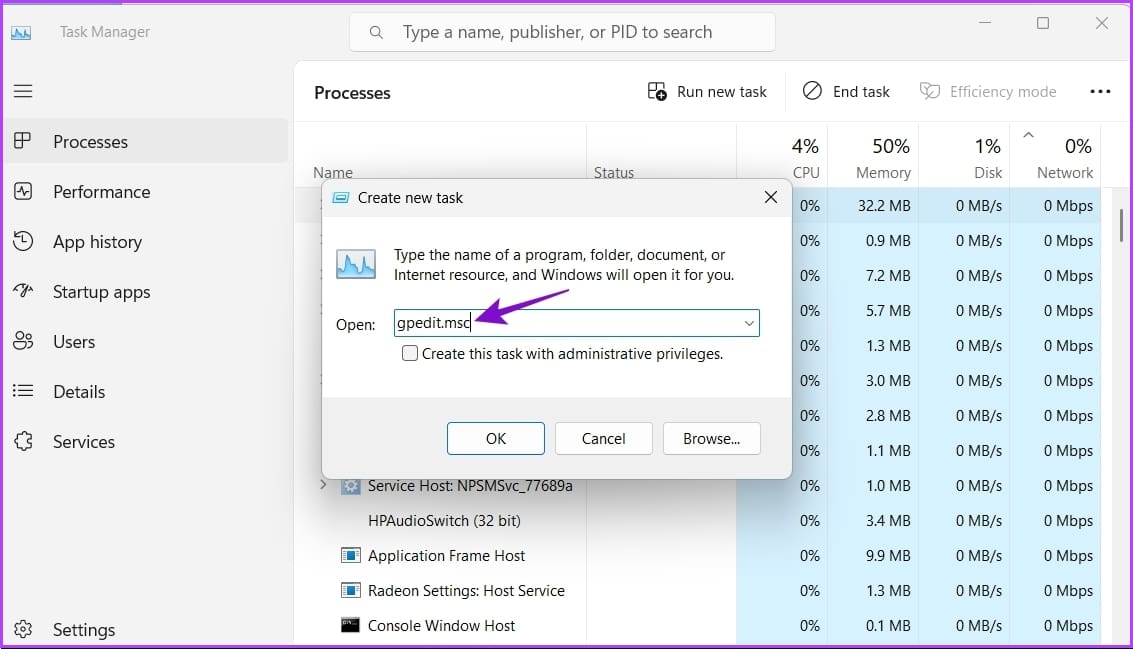This screenshot has height=649, width=1133.
Task: Click Run new task button
Action: coord(707,92)
